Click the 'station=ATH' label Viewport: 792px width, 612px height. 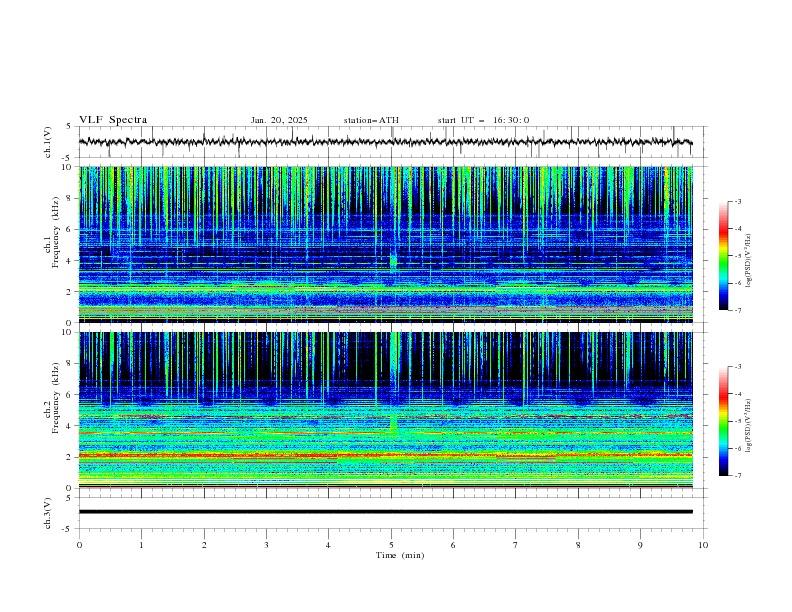coord(371,120)
